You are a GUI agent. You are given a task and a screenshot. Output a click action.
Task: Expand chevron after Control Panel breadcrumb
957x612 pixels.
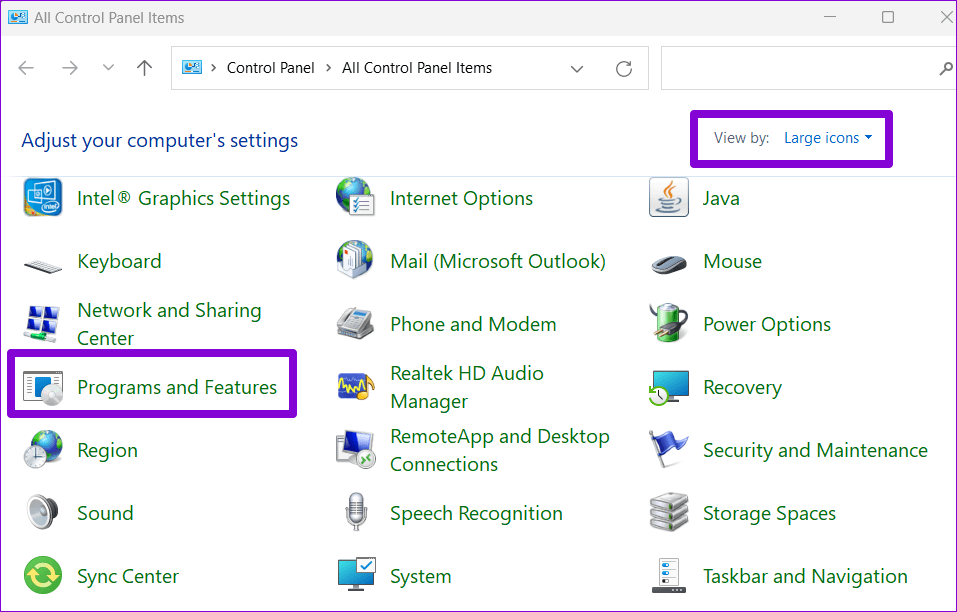click(x=328, y=68)
